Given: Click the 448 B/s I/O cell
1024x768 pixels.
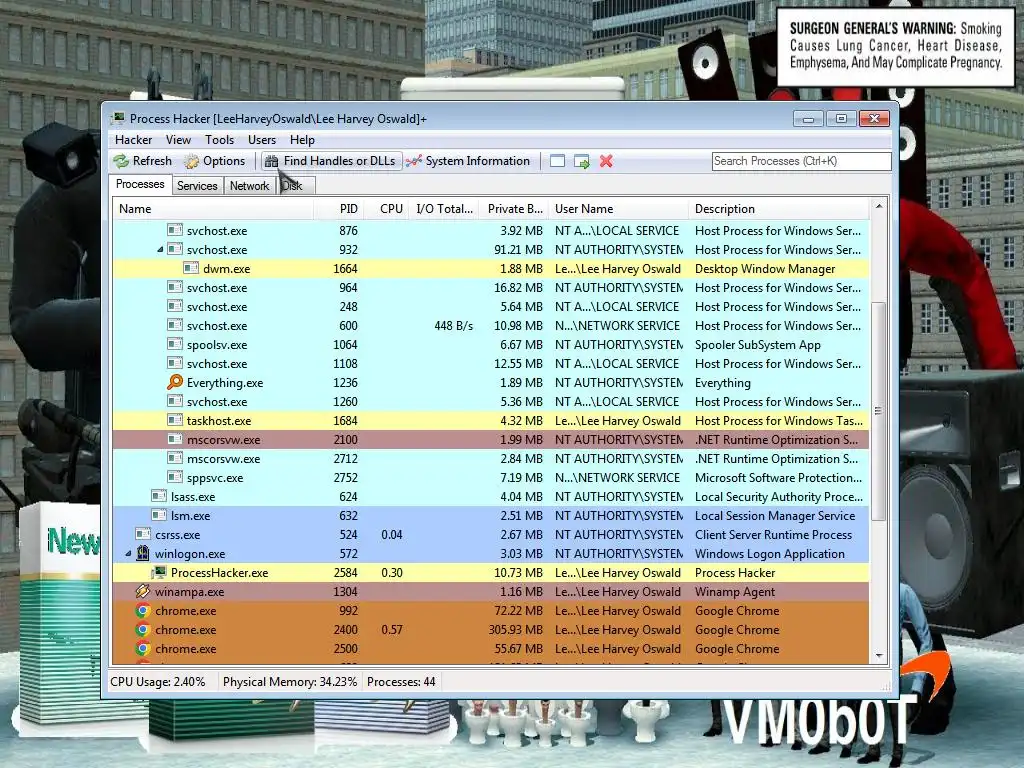Looking at the screenshot, I should (x=453, y=325).
